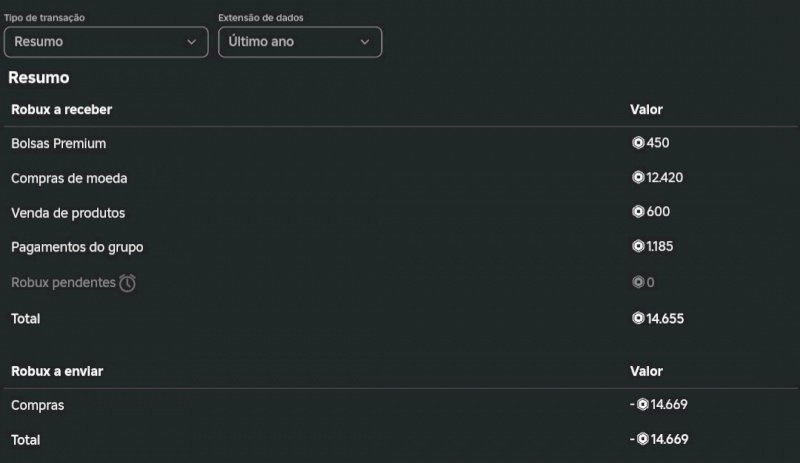800x463 pixels.
Task: Click the chevron on the Resumo dropdown
Action: [x=192, y=42]
